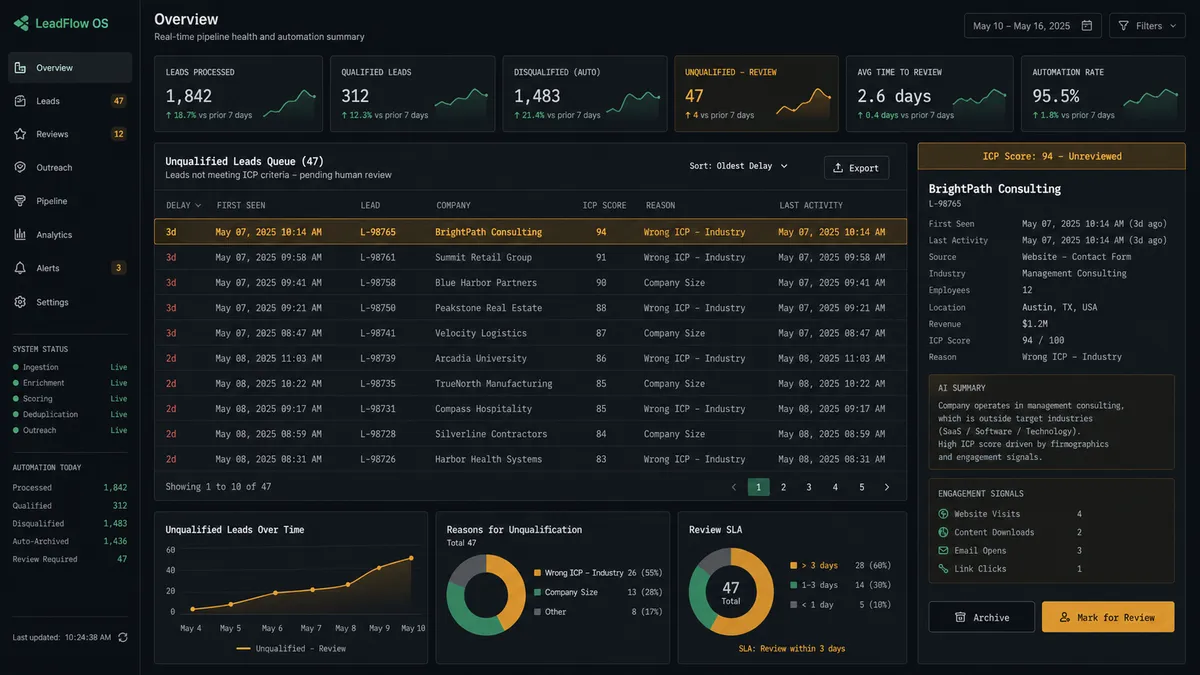Click lead ID L-98728
Screen dimensions: 1200x675
pos(378,434)
